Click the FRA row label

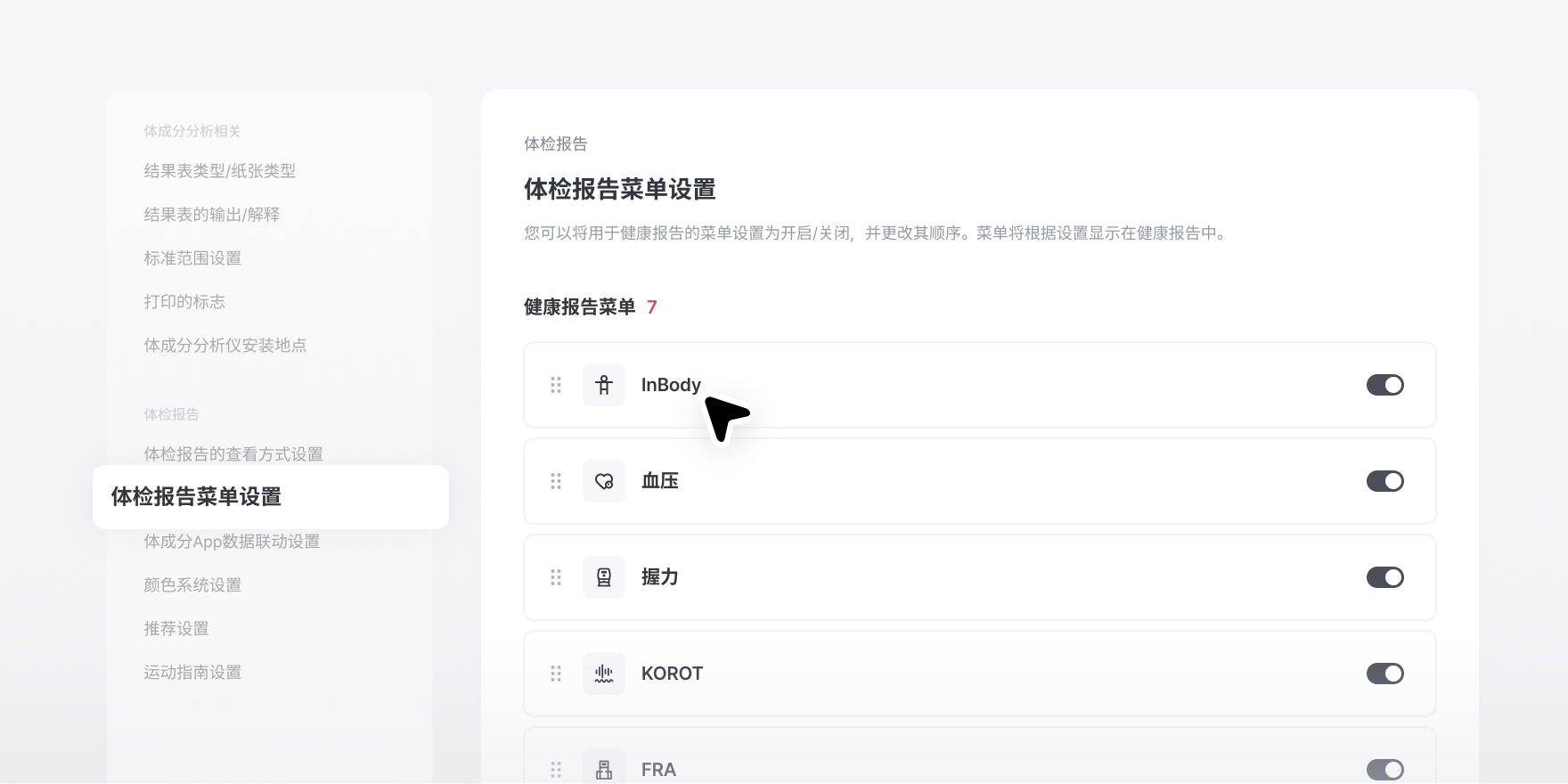pyautogui.click(x=658, y=770)
